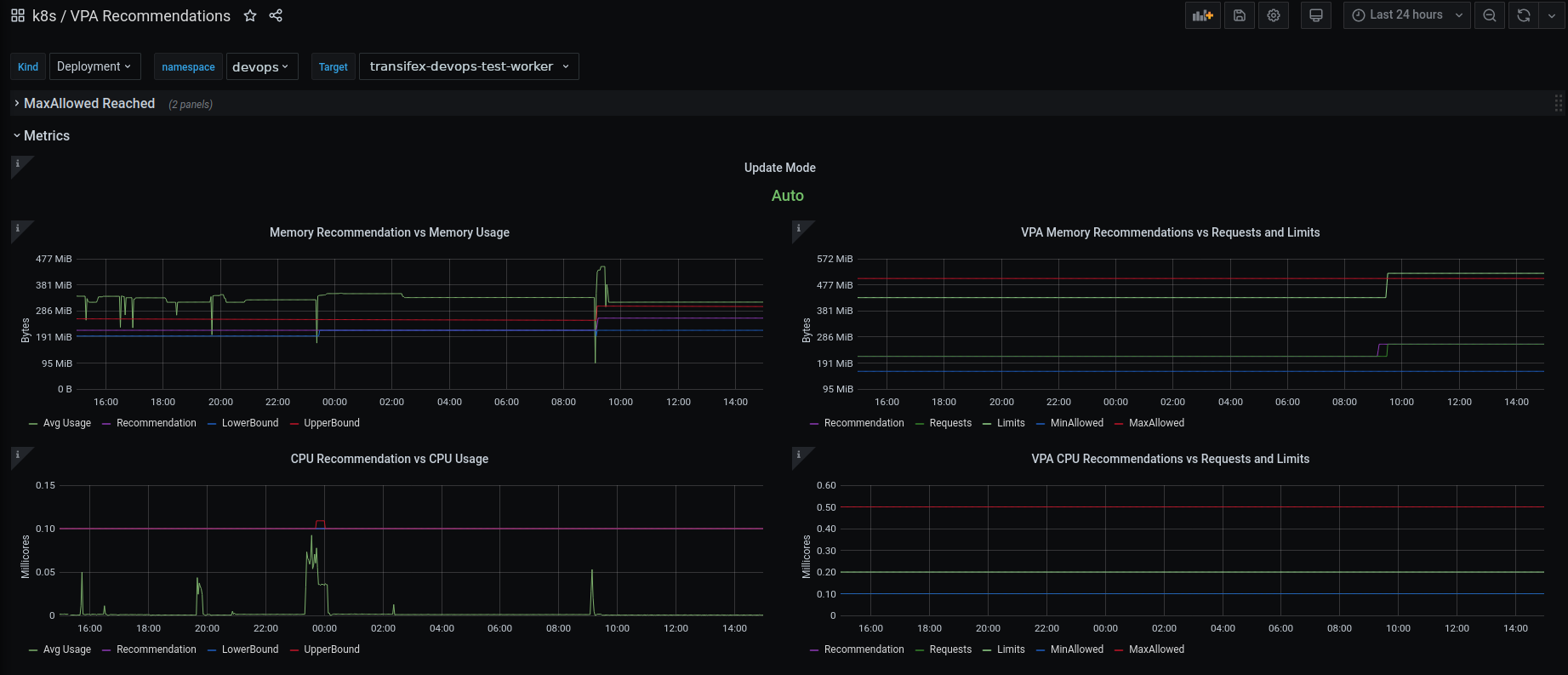Screen dimensions: 1568x675
Task: Click the Memory Recommendation vs Memory Usage title
Action: click(x=389, y=232)
